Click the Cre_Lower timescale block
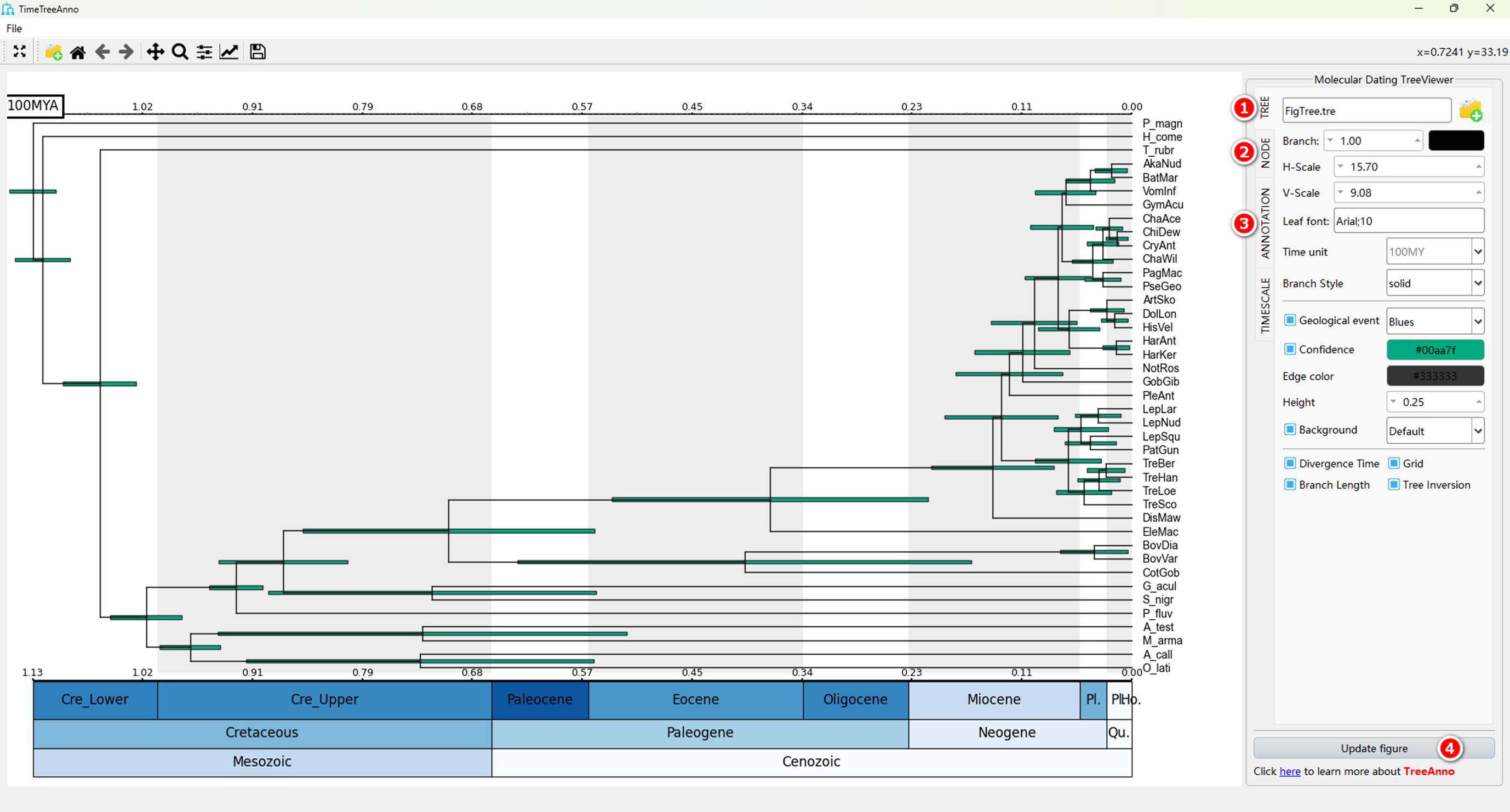The width and height of the screenshot is (1510, 812). click(95, 700)
